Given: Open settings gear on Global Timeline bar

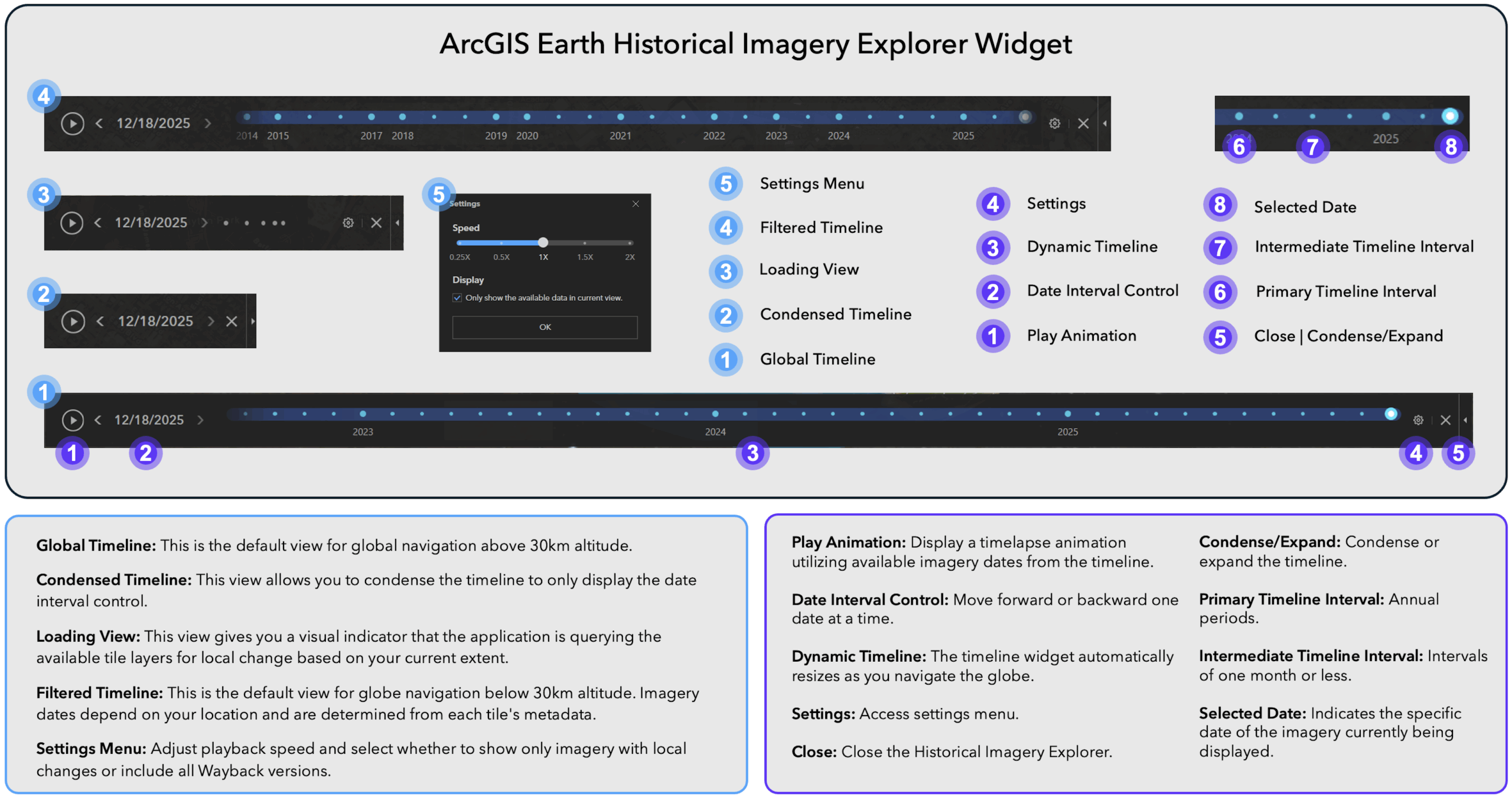Looking at the screenshot, I should click(x=1418, y=419).
